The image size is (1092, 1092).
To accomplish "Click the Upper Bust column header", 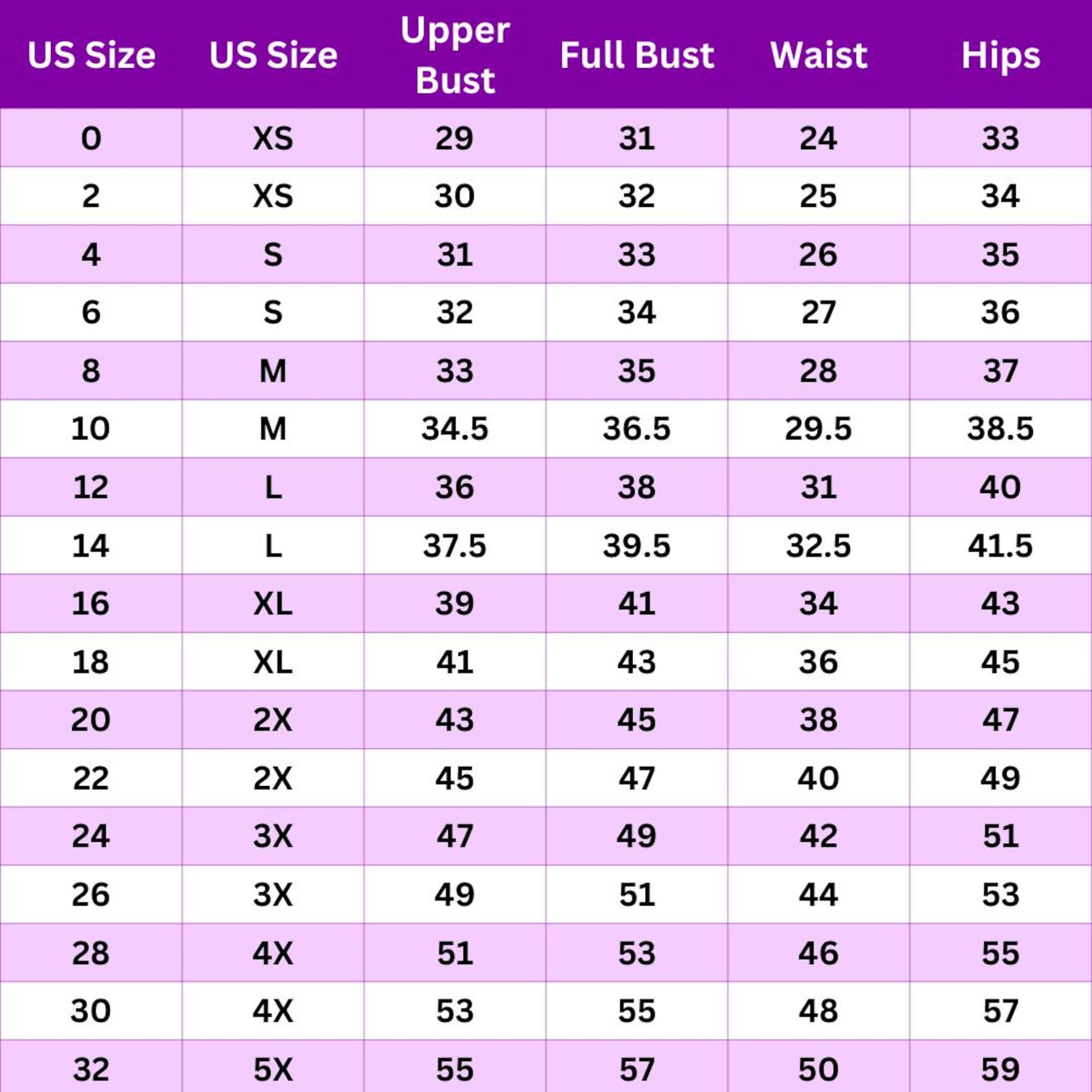I will (x=455, y=55).
